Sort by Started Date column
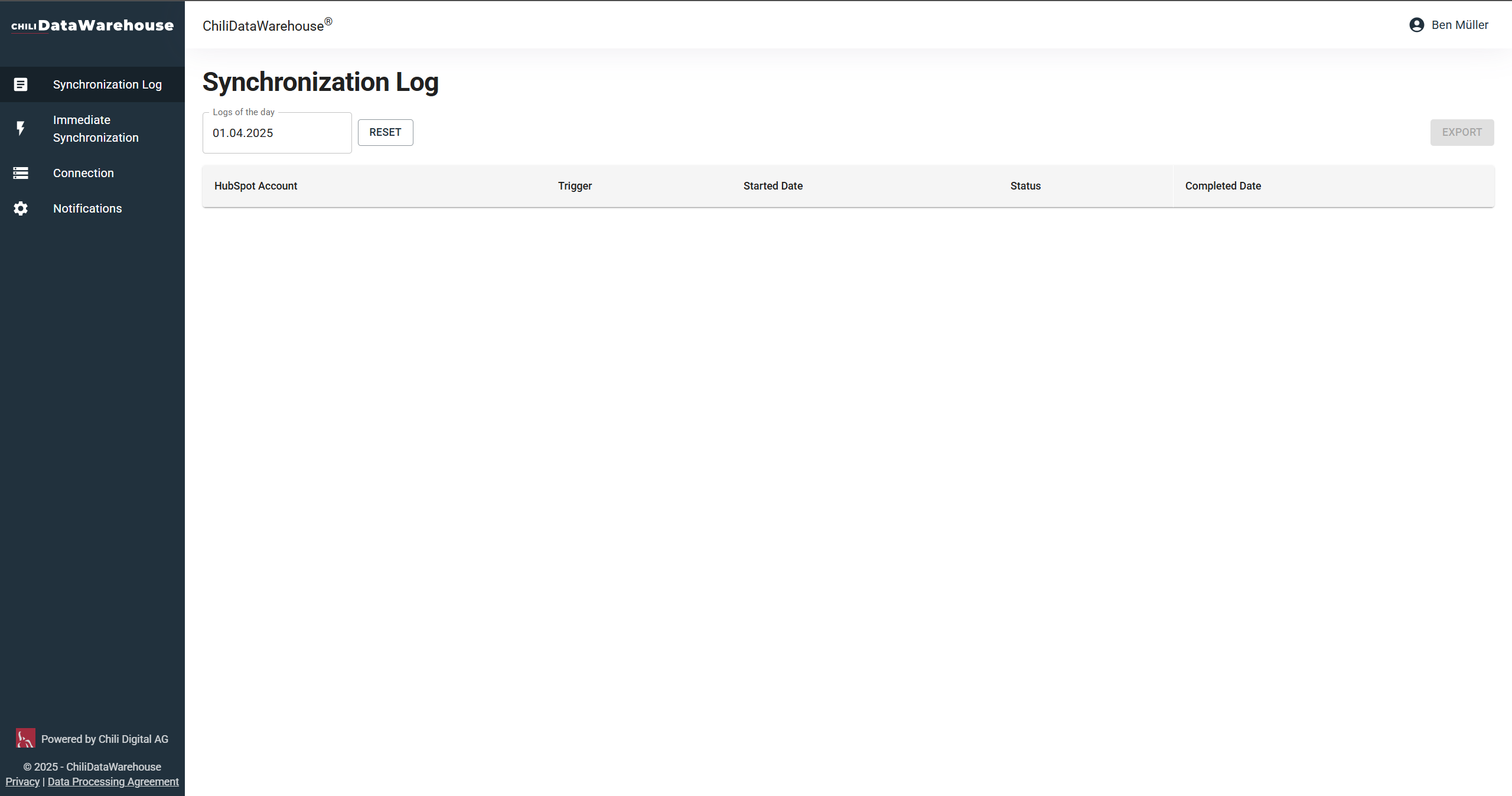This screenshot has width=1512, height=796. (x=773, y=186)
